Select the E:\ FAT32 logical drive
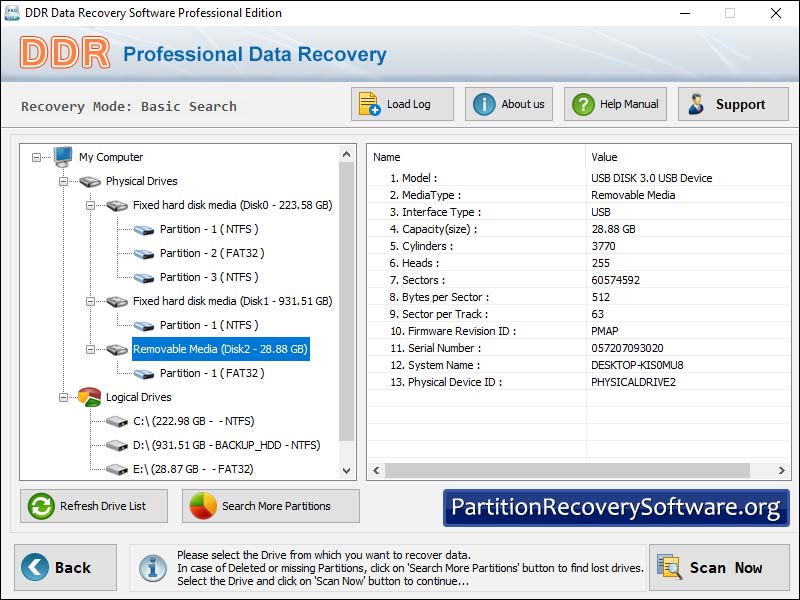 [193, 469]
